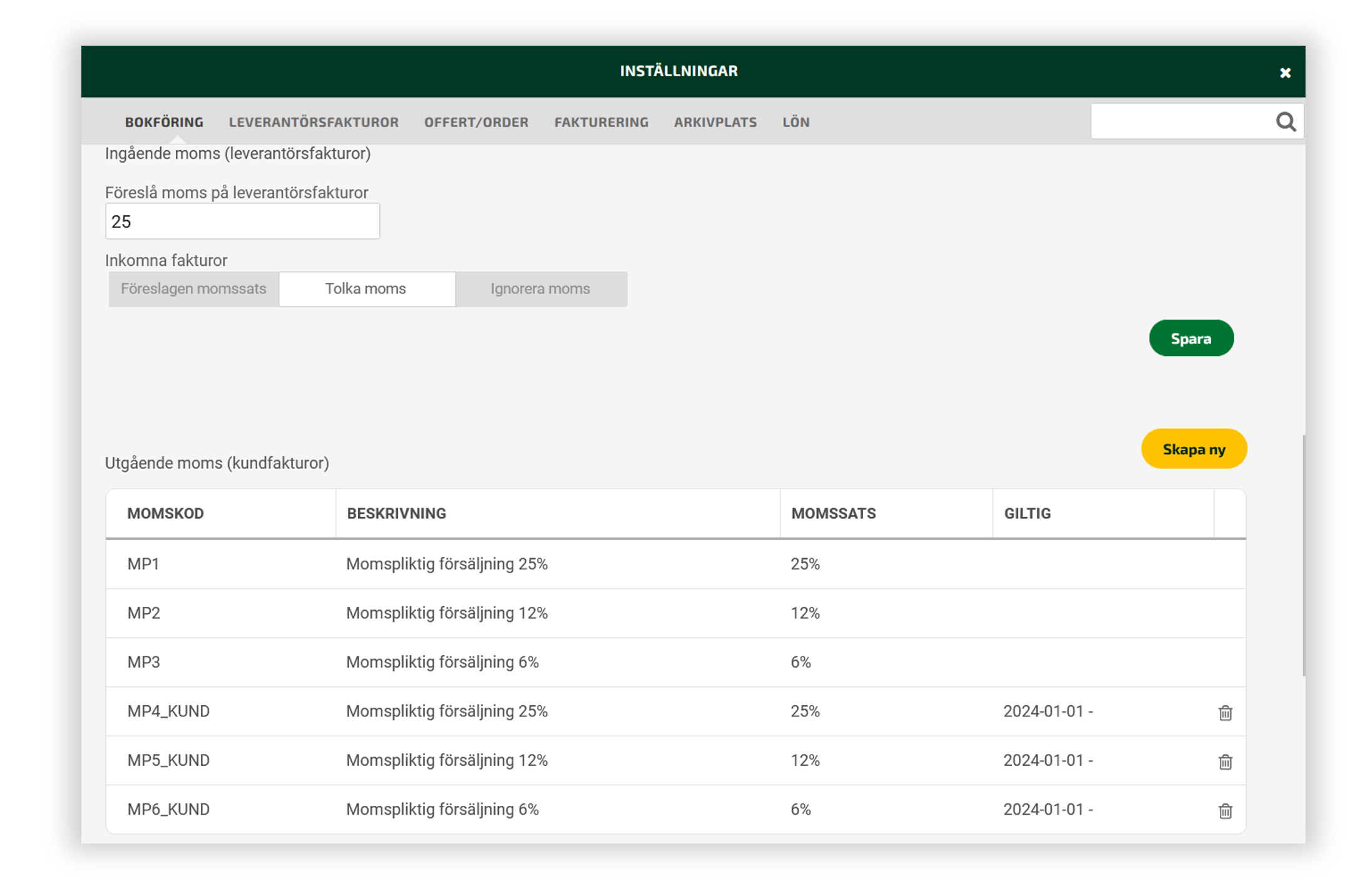Select the Arkivplats tab
1360x896 pixels.
coord(715,123)
